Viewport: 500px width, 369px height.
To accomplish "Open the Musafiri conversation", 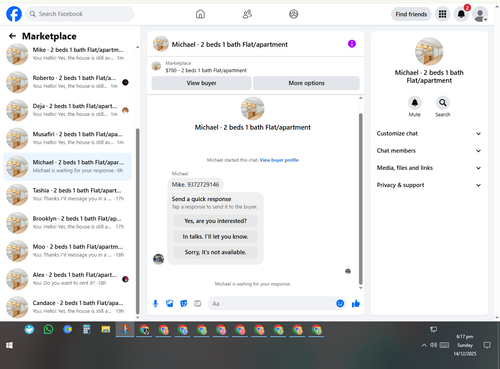I will click(68, 138).
